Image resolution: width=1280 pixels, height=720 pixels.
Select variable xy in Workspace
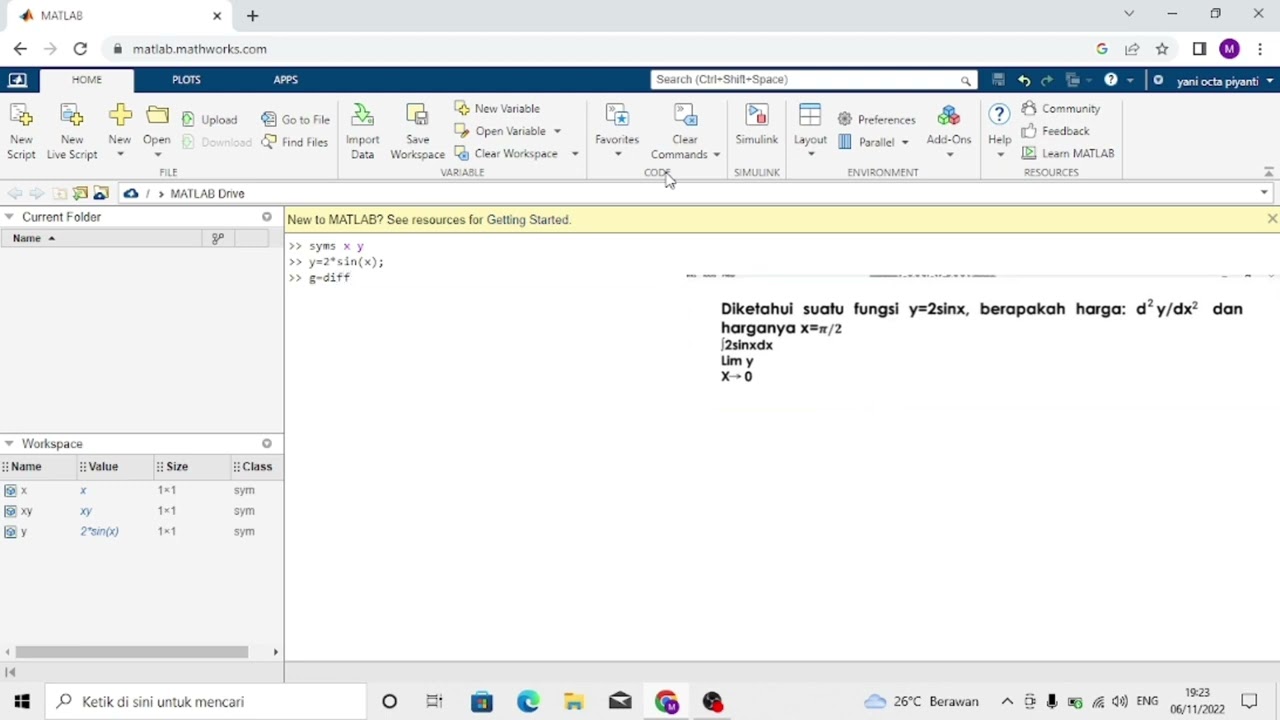coord(141,511)
